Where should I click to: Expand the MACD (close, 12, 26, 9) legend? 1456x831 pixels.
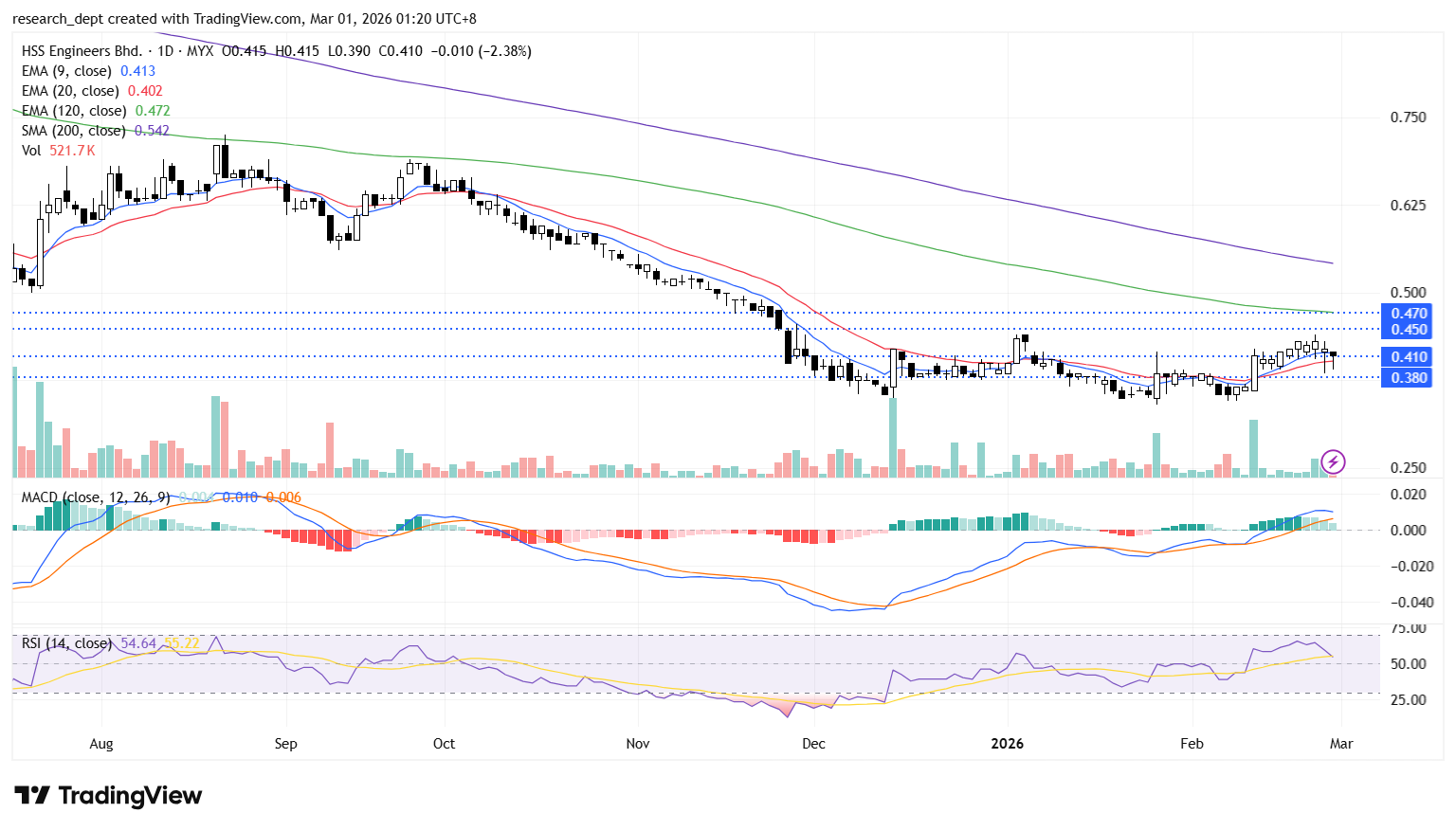click(x=95, y=497)
